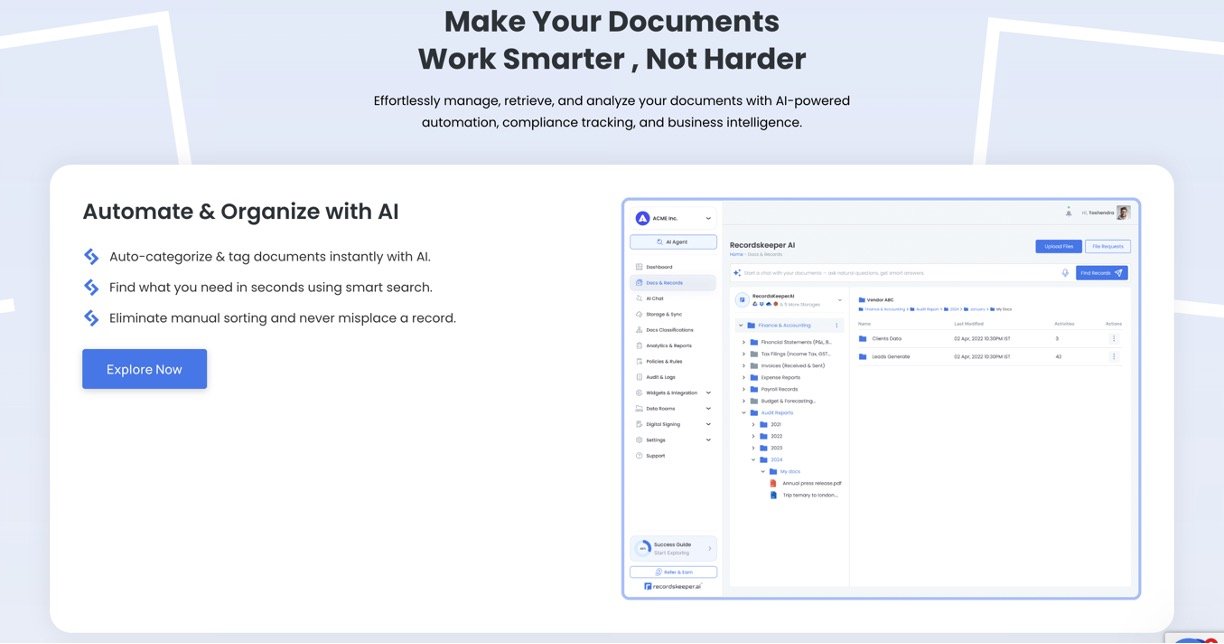Click the microphone icon in search bar

[1065, 273]
